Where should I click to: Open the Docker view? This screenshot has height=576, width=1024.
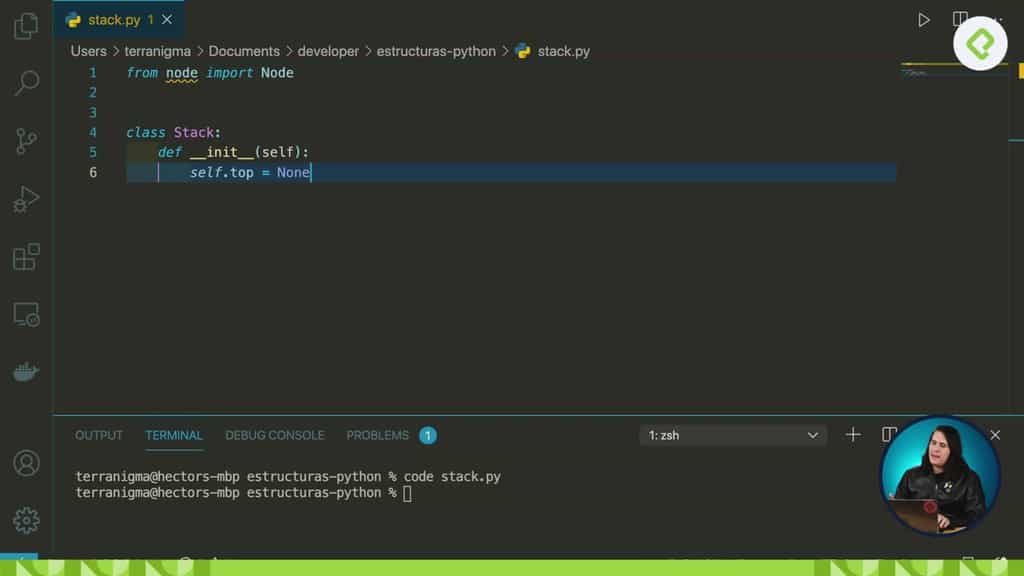click(26, 372)
